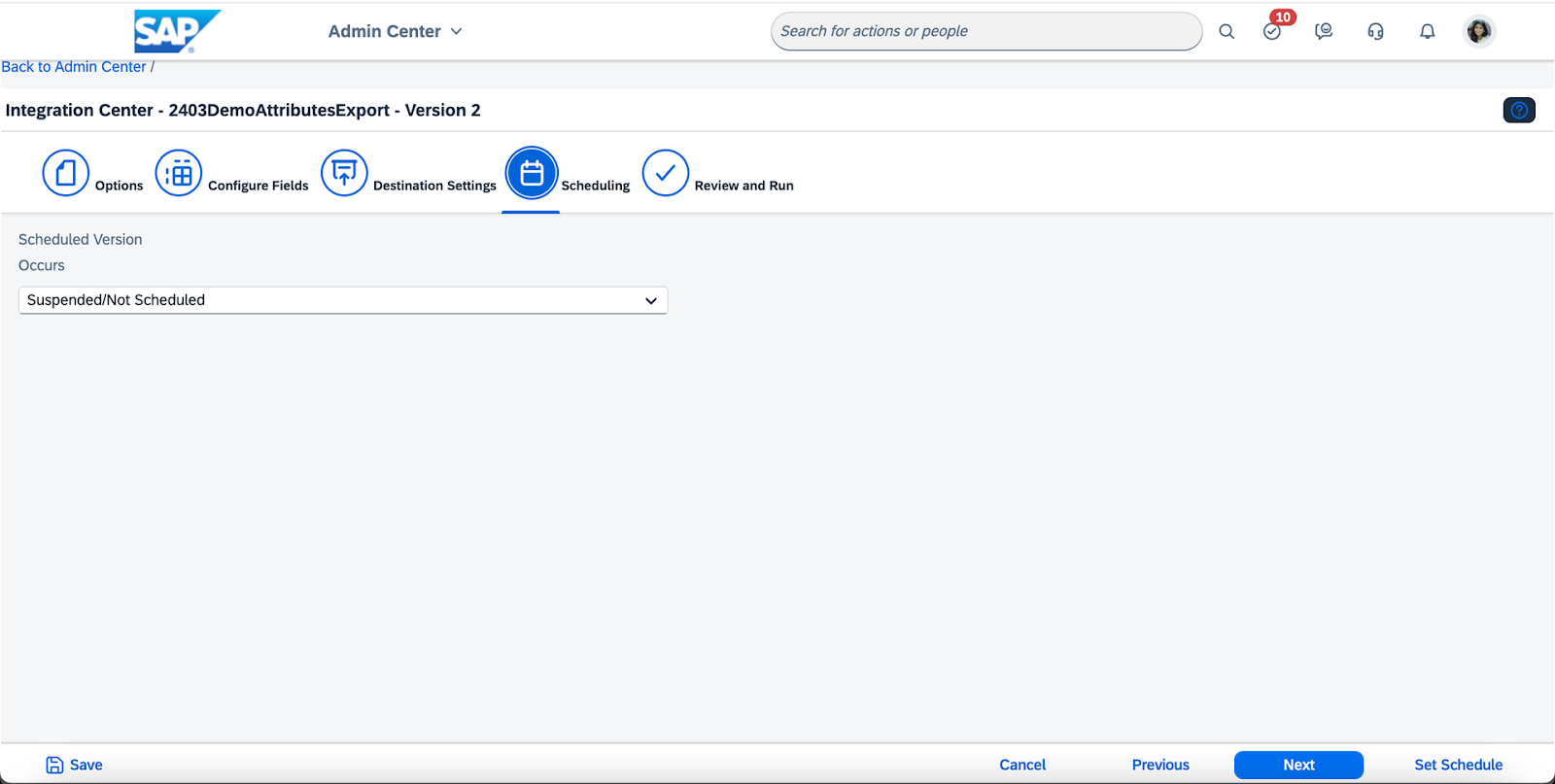Open the to-do checkmark icon with badge 10
The height and width of the screenshot is (784, 1555).
click(1272, 31)
